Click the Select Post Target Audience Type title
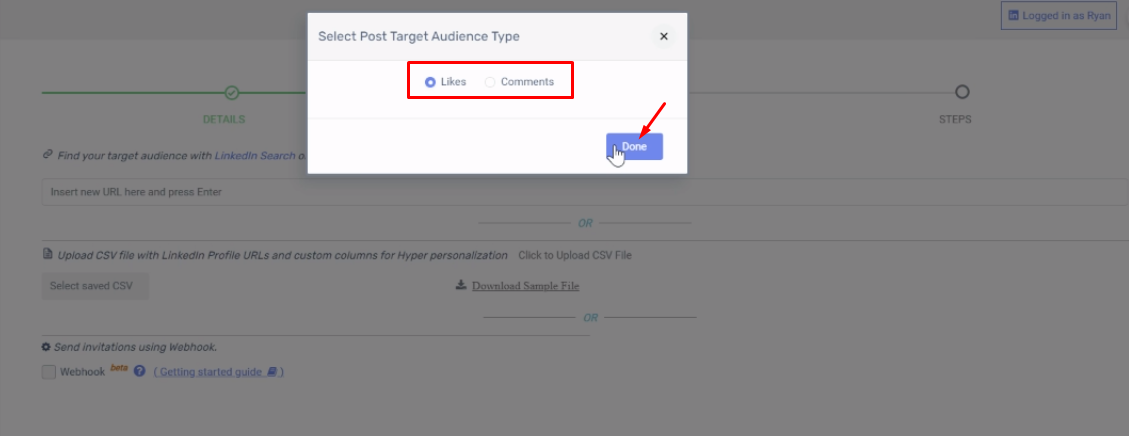The height and width of the screenshot is (436, 1129). click(x=419, y=36)
